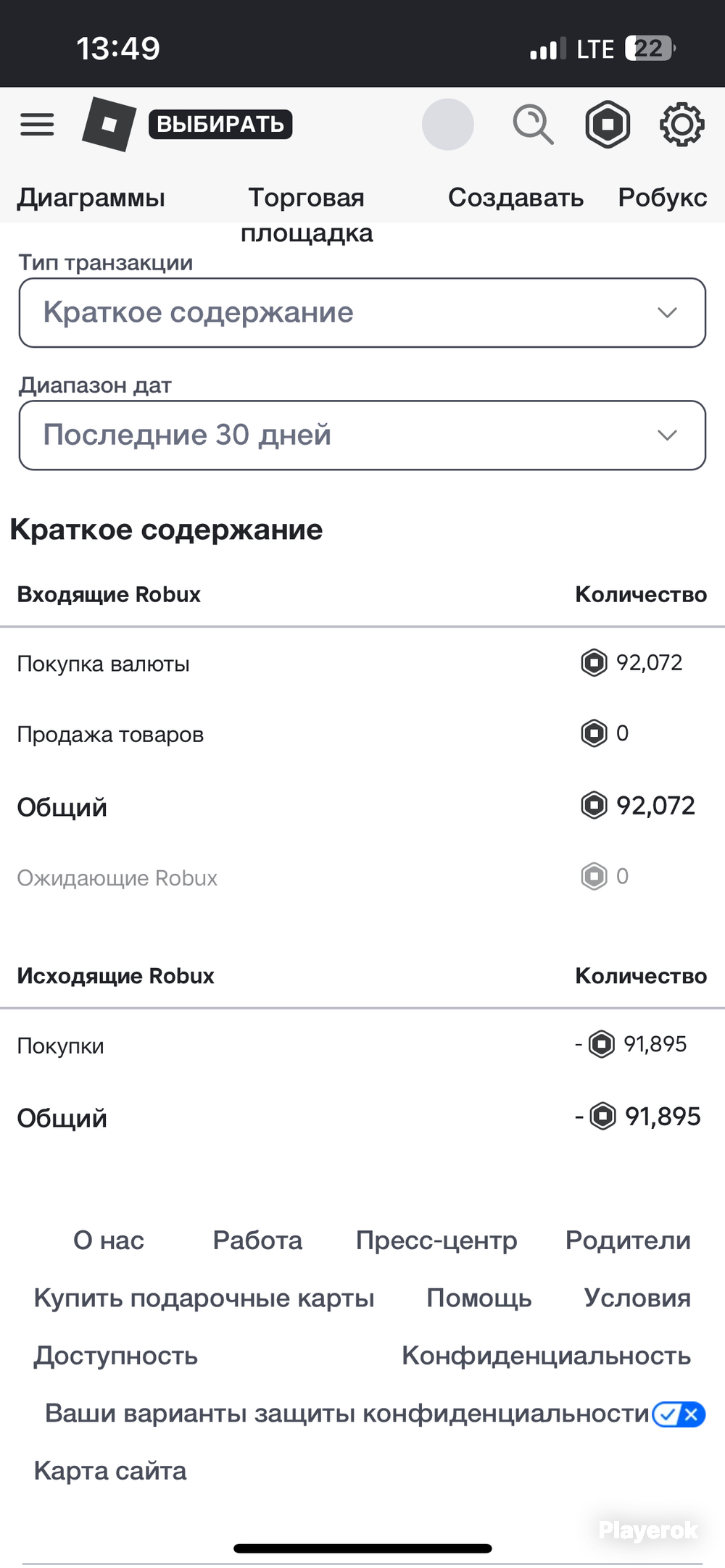Viewport: 725px width, 1568px height.
Task: Open the settings gear icon
Action: (681, 125)
